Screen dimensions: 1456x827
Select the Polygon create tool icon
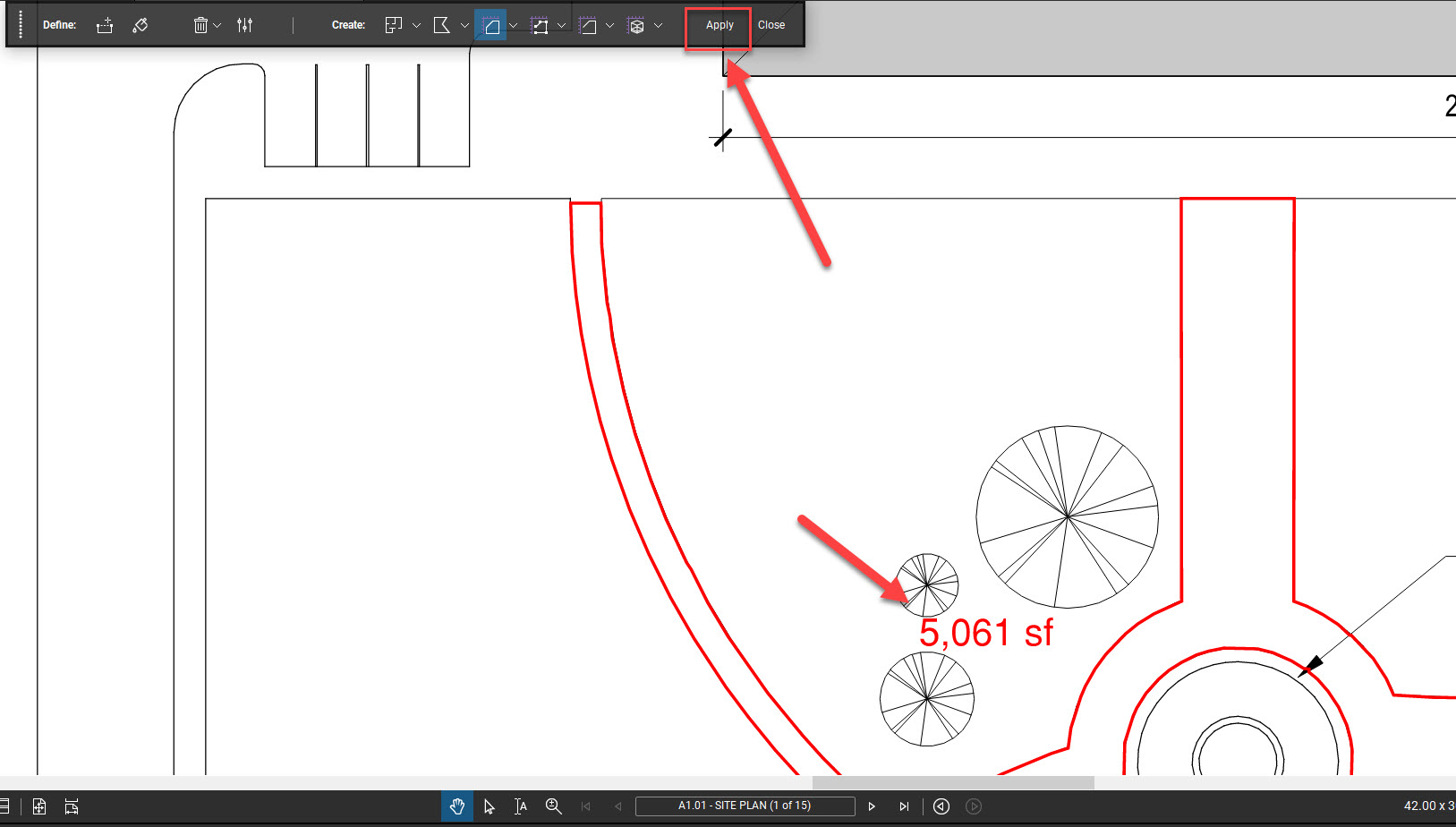(x=441, y=25)
